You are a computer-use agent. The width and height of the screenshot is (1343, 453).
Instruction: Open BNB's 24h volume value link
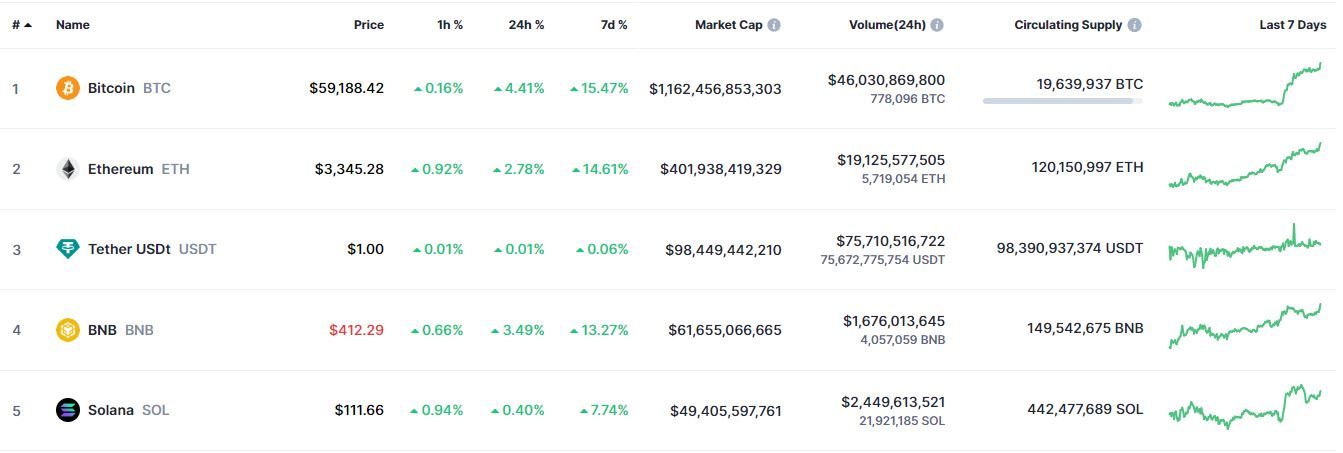click(893, 321)
